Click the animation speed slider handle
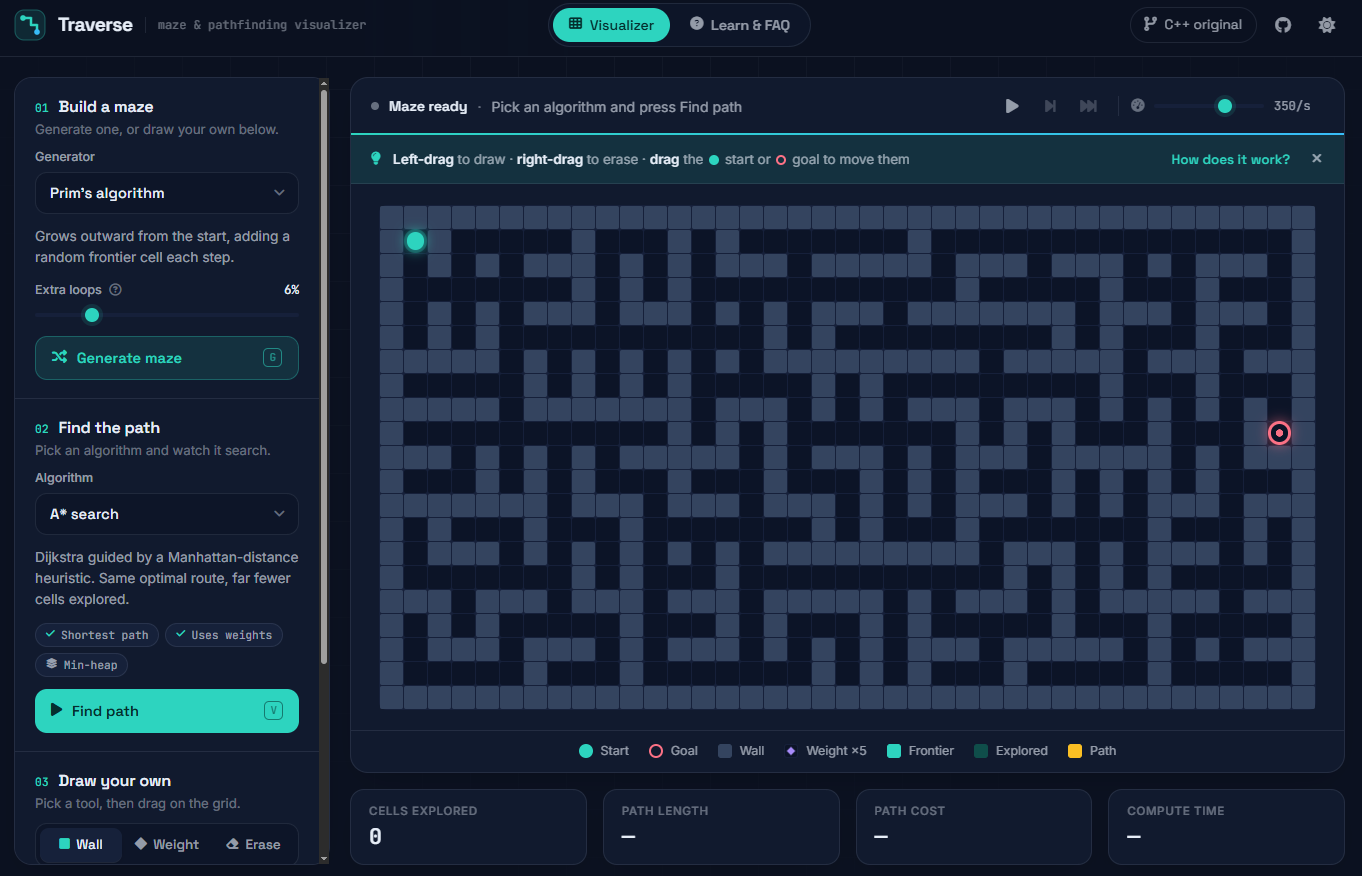The height and width of the screenshot is (876, 1362). click(x=1225, y=106)
